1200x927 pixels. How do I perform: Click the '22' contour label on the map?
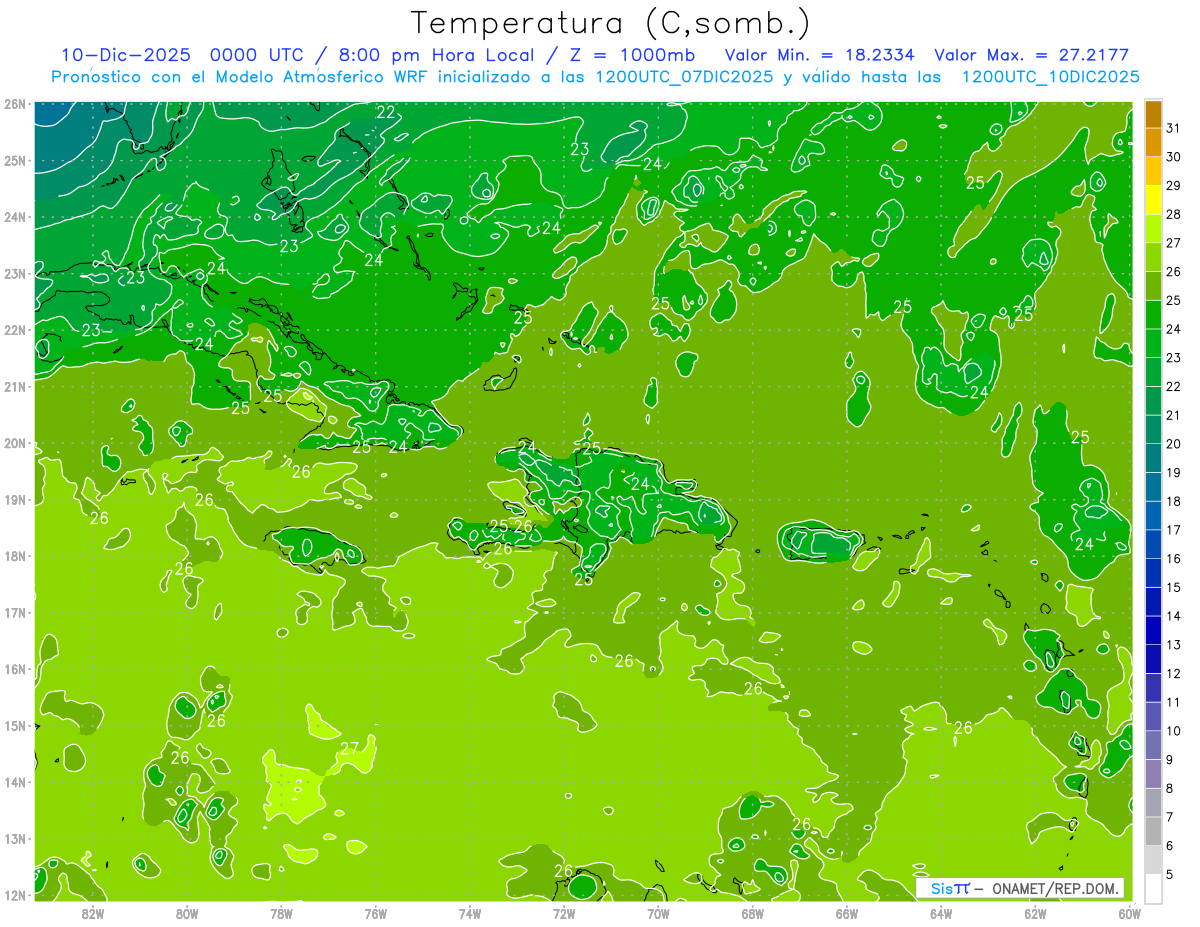pyautogui.click(x=385, y=112)
